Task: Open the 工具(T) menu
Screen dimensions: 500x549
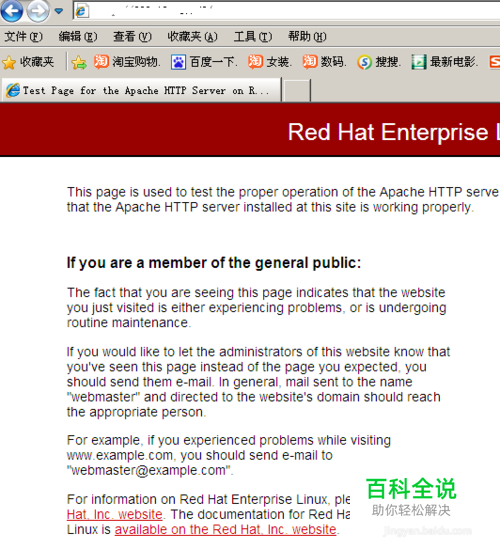Action: coord(253,36)
